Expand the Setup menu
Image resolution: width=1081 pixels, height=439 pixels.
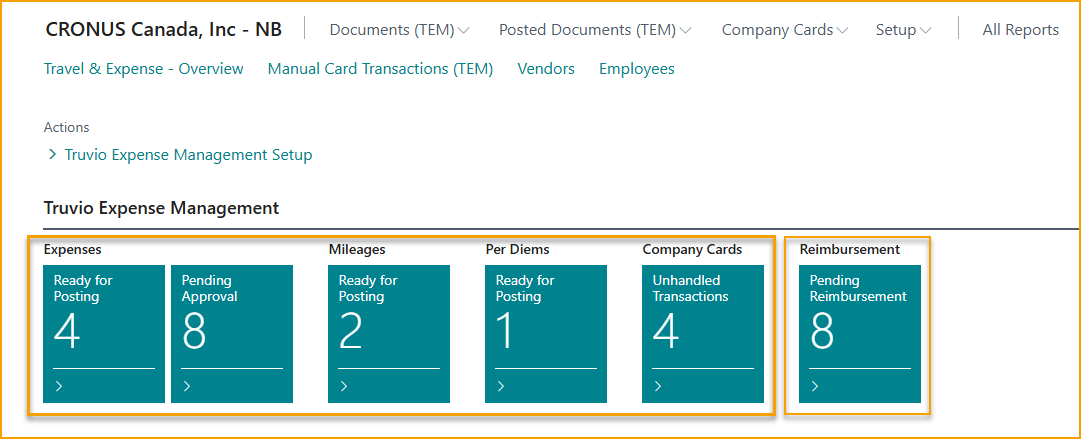tap(902, 30)
